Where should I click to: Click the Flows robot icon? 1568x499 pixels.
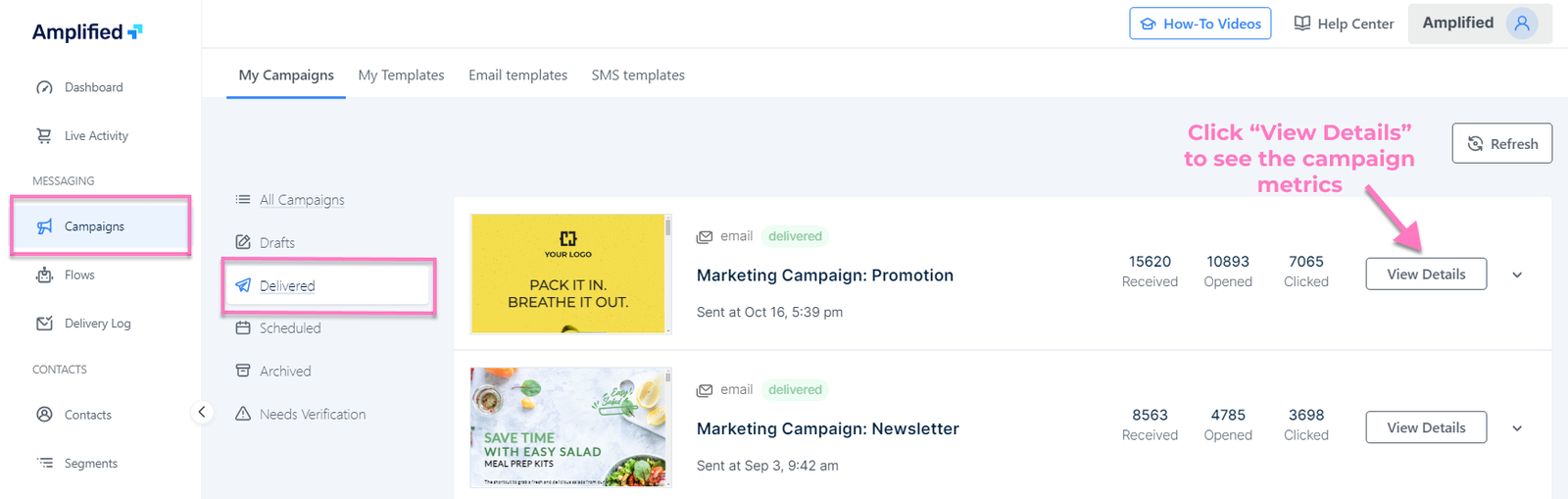click(44, 275)
